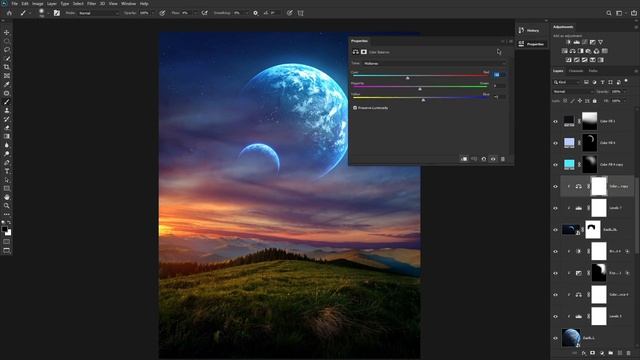
Task: Create a new group folder icon
Action: click(611, 353)
